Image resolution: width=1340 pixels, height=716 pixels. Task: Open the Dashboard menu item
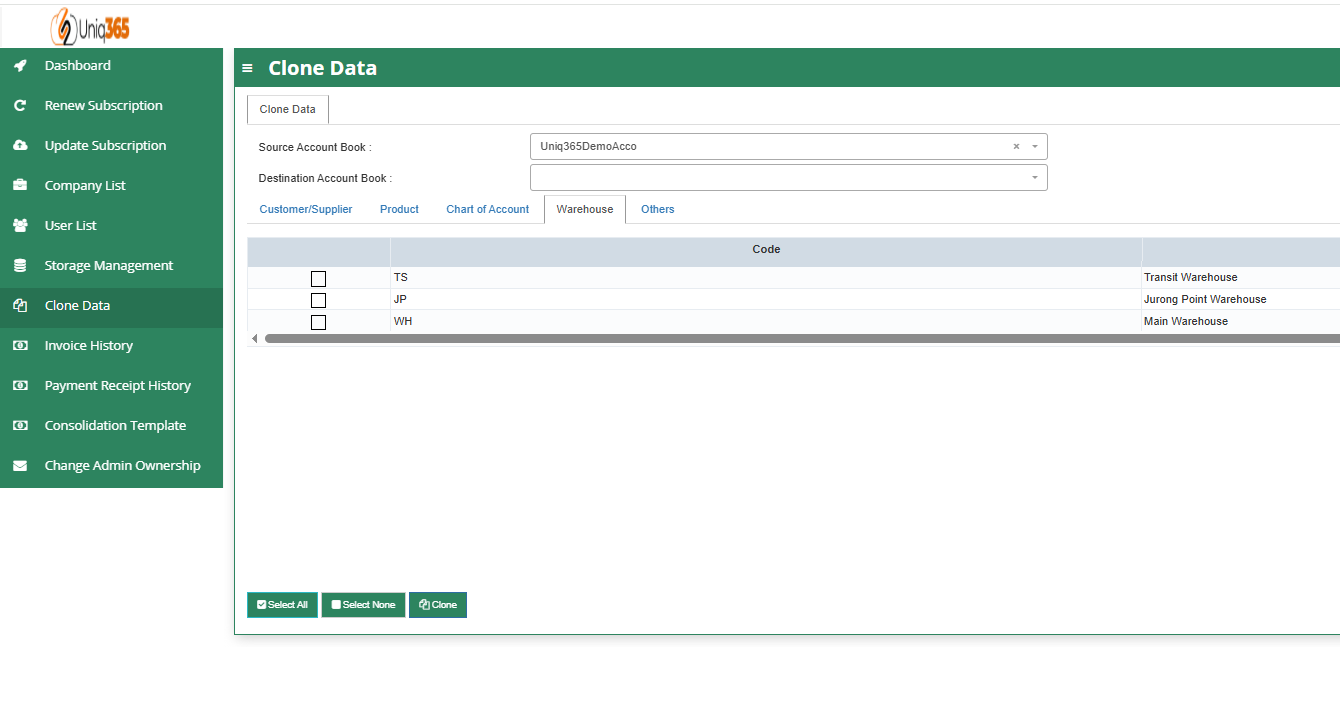point(111,66)
